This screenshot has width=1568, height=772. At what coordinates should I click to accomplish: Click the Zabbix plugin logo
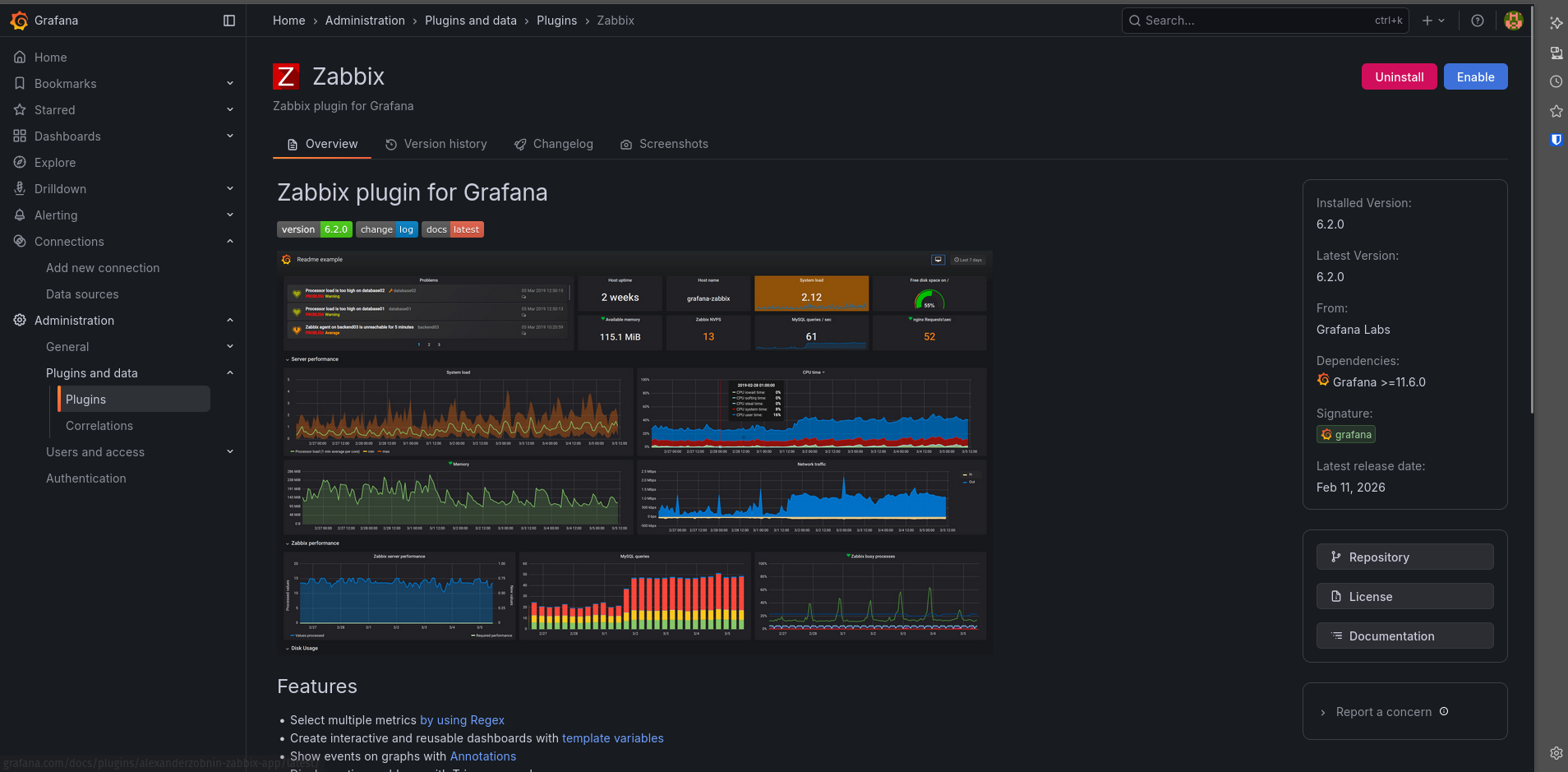point(286,76)
